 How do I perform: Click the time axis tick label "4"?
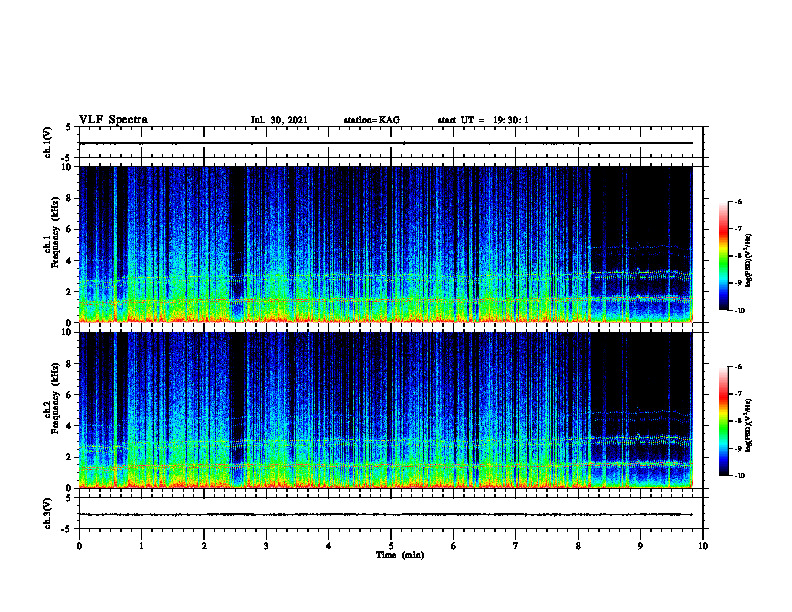329,546
